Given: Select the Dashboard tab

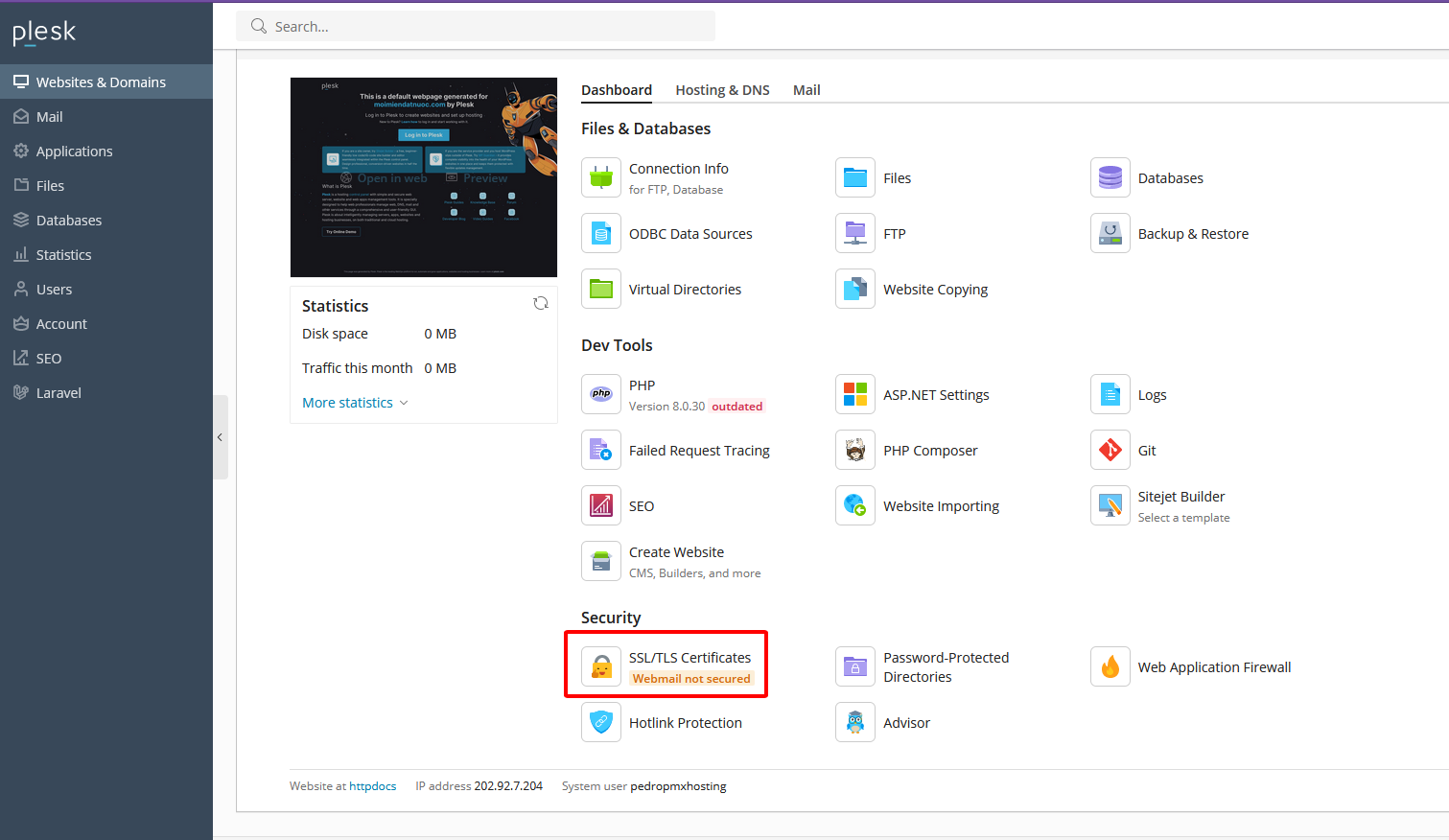Looking at the screenshot, I should [617, 90].
